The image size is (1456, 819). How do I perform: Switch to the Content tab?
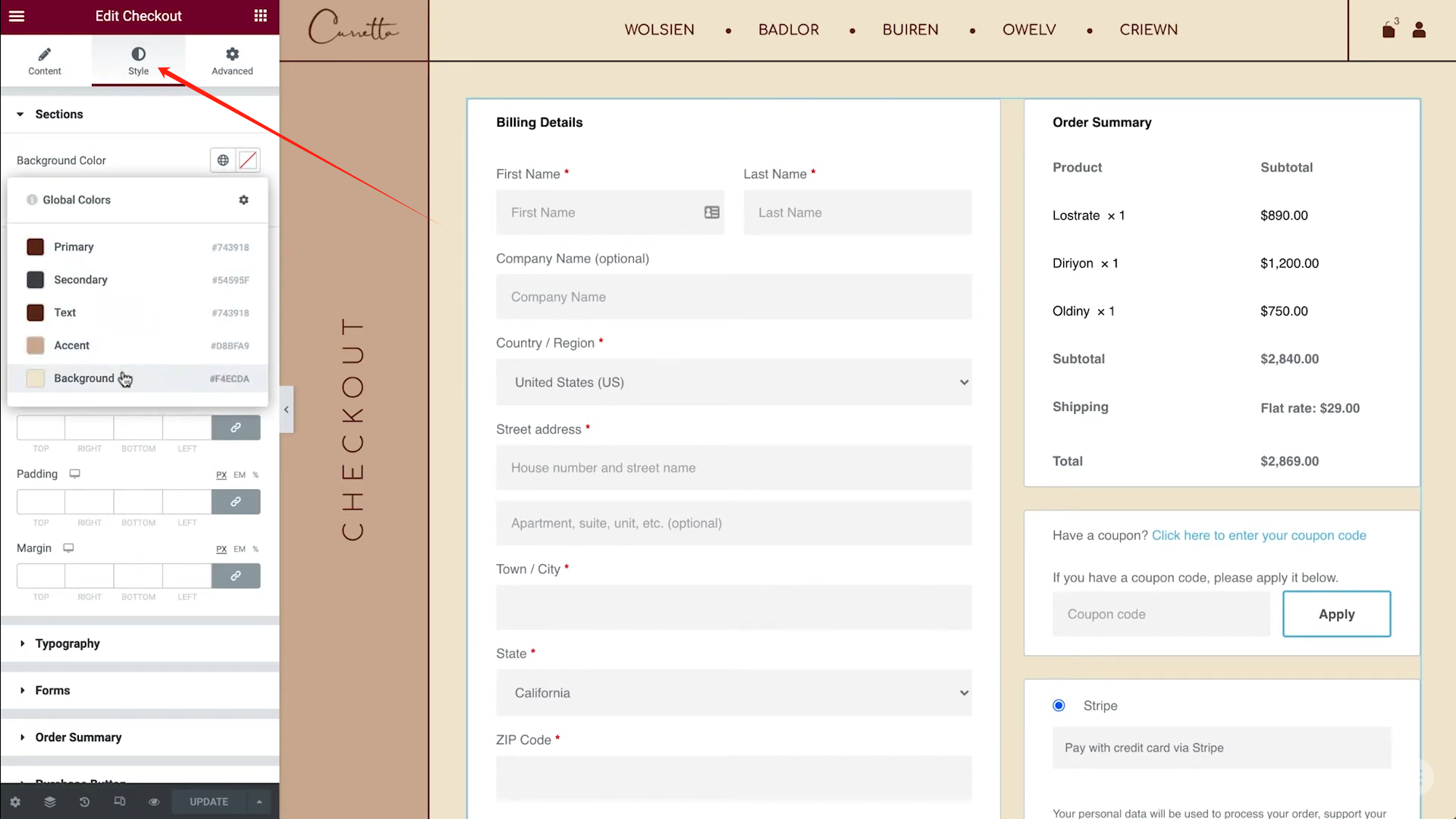coord(44,61)
